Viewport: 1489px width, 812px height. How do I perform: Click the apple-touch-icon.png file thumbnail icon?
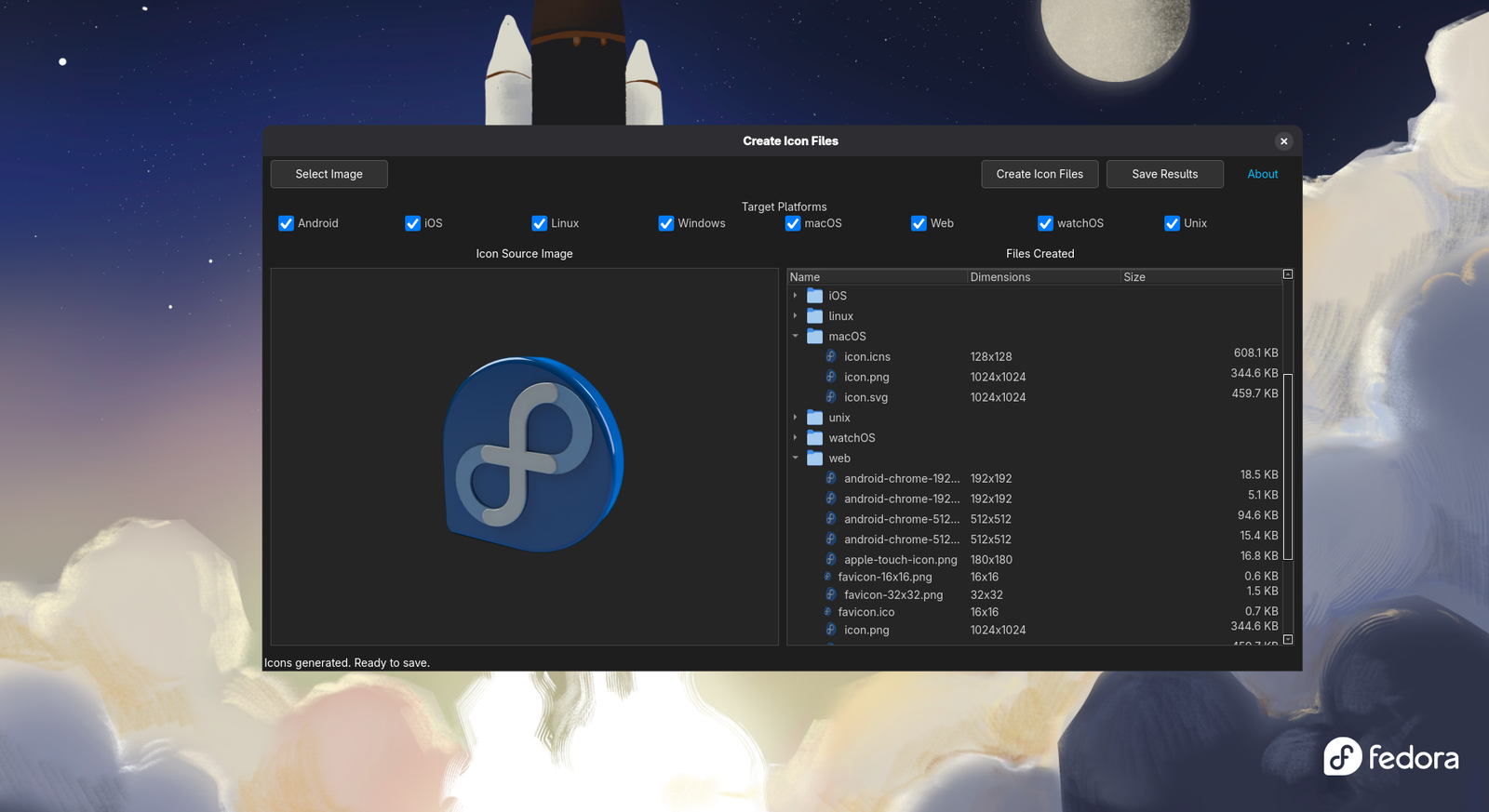click(x=830, y=559)
